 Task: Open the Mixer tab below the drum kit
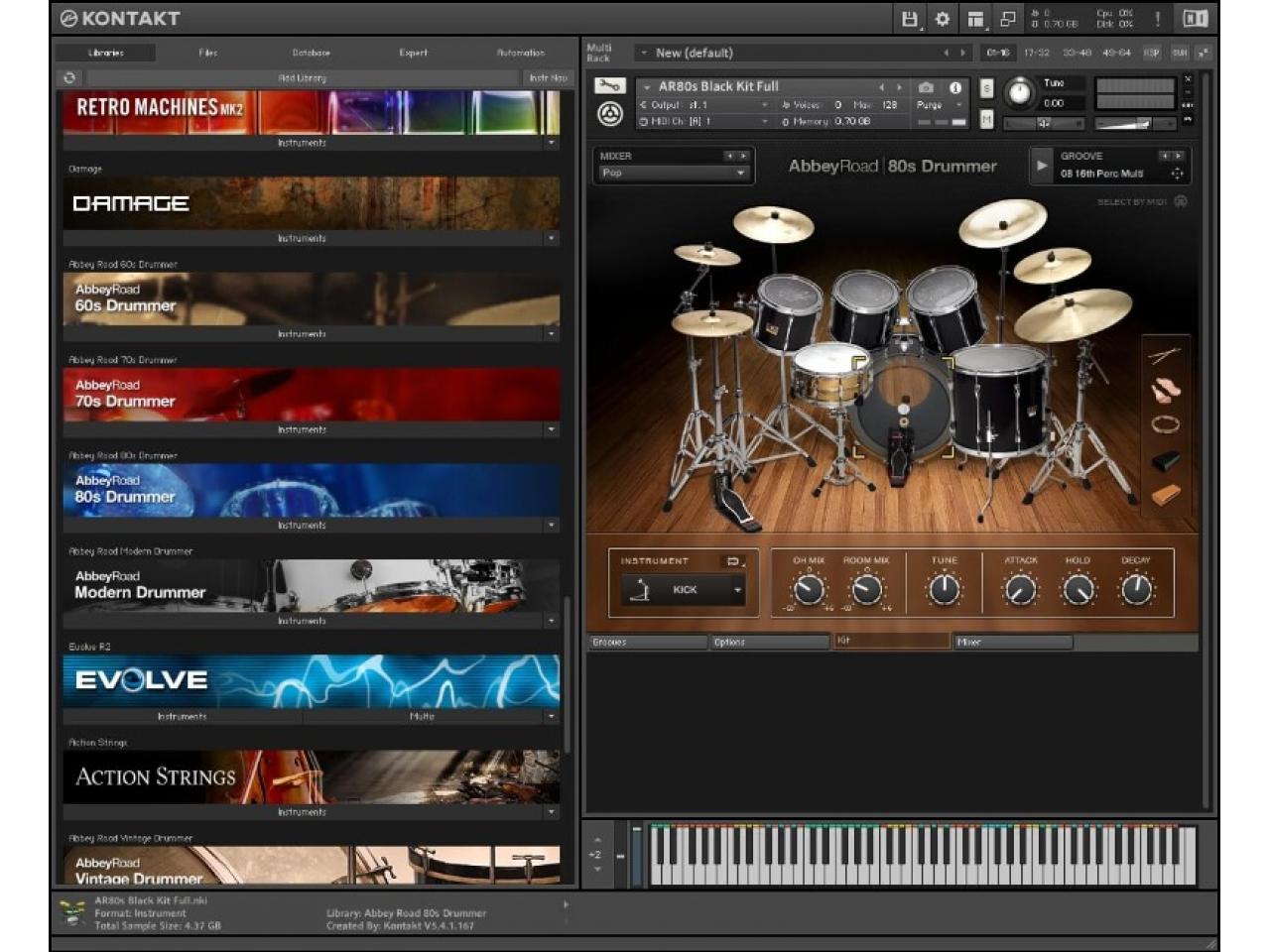click(1012, 643)
